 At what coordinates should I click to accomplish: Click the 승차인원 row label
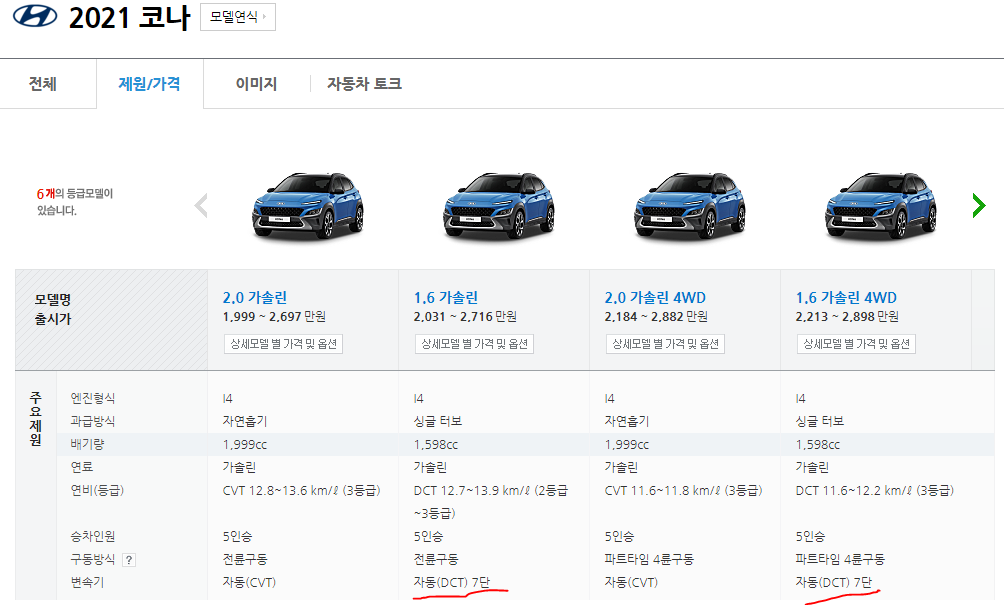[x=93, y=536]
